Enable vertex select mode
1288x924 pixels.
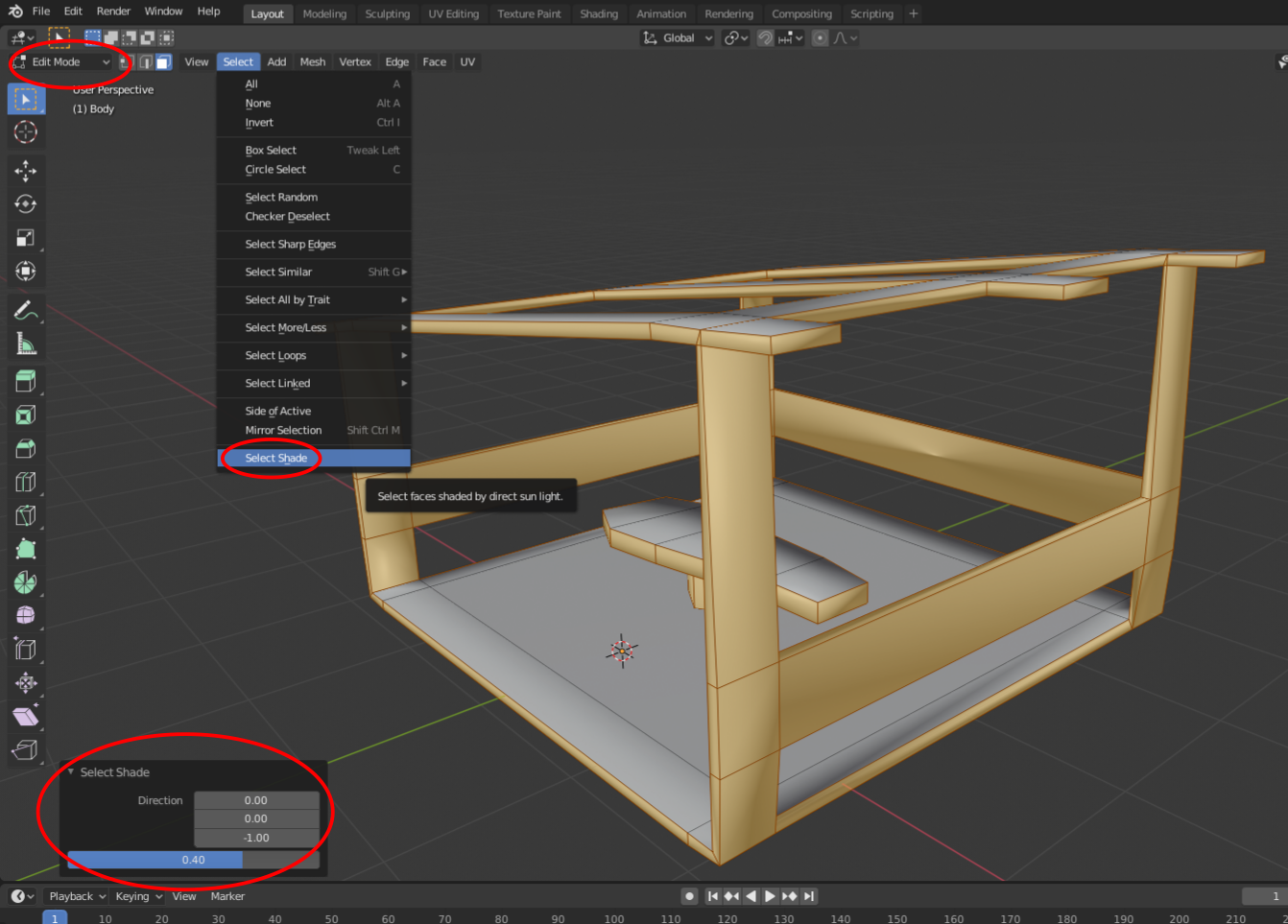click(x=127, y=61)
